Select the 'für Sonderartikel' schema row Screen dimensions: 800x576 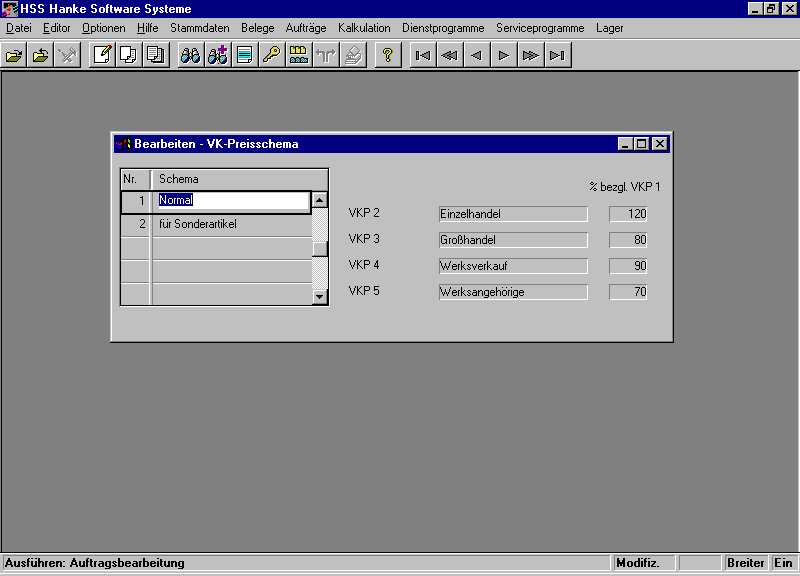coord(230,224)
